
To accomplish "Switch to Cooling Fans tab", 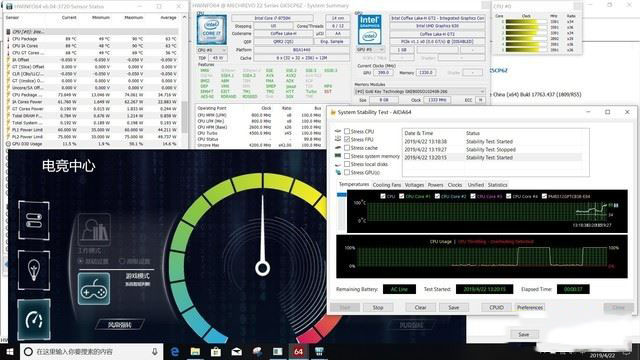I will pos(387,185).
